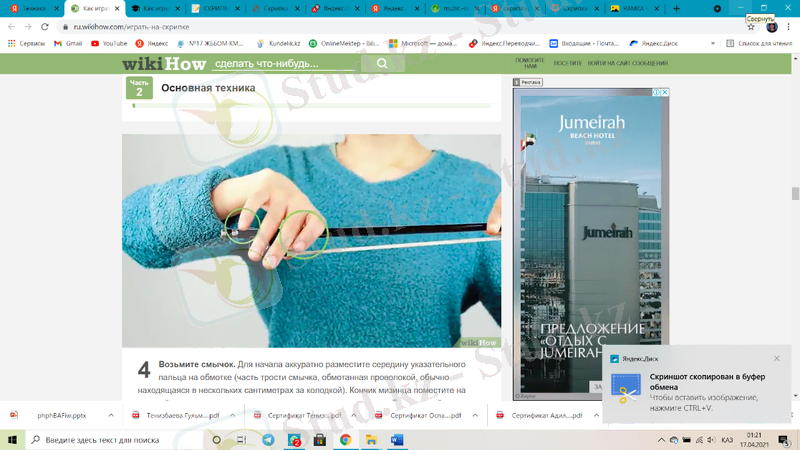This screenshot has height=450, width=800.
Task: Open the Gmail bookmark
Action: [68, 43]
